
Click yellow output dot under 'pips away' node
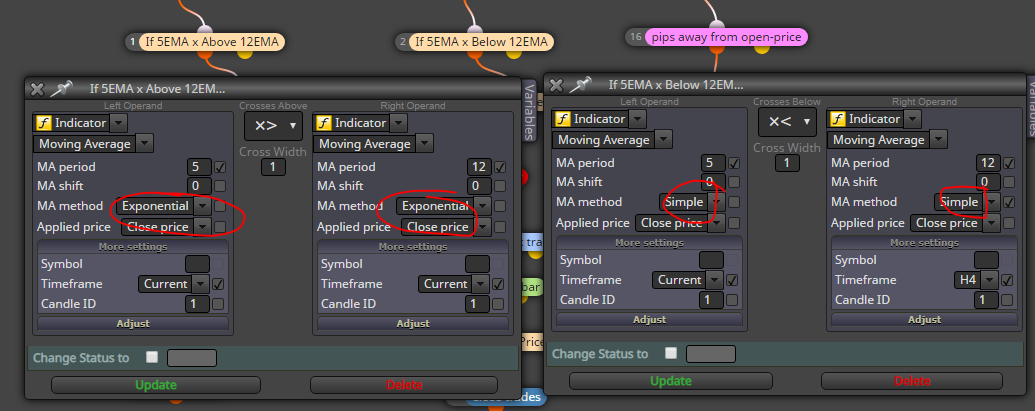(x=762, y=48)
